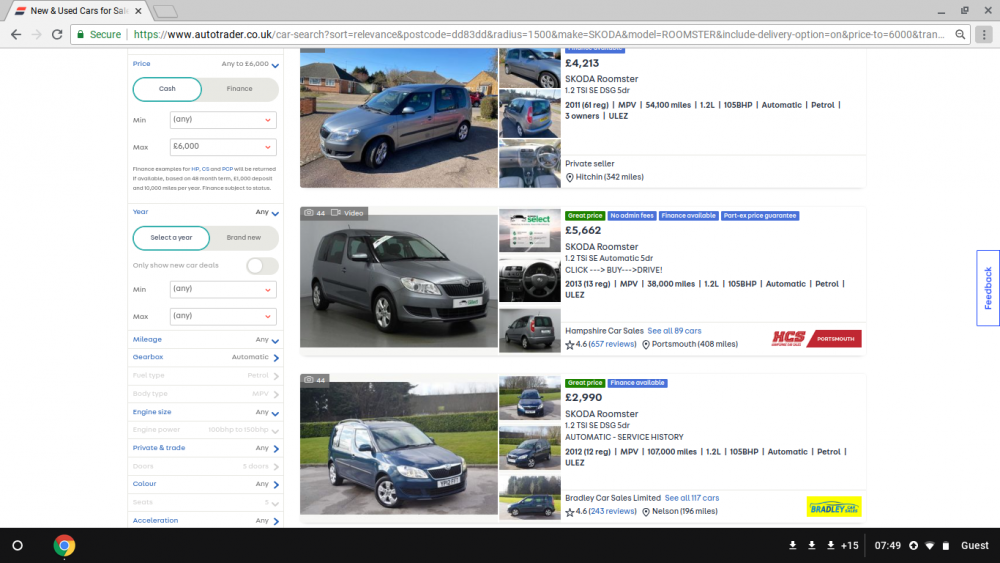This screenshot has height=563, width=1000.
Task: Select the Cash price option
Action: click(x=167, y=89)
